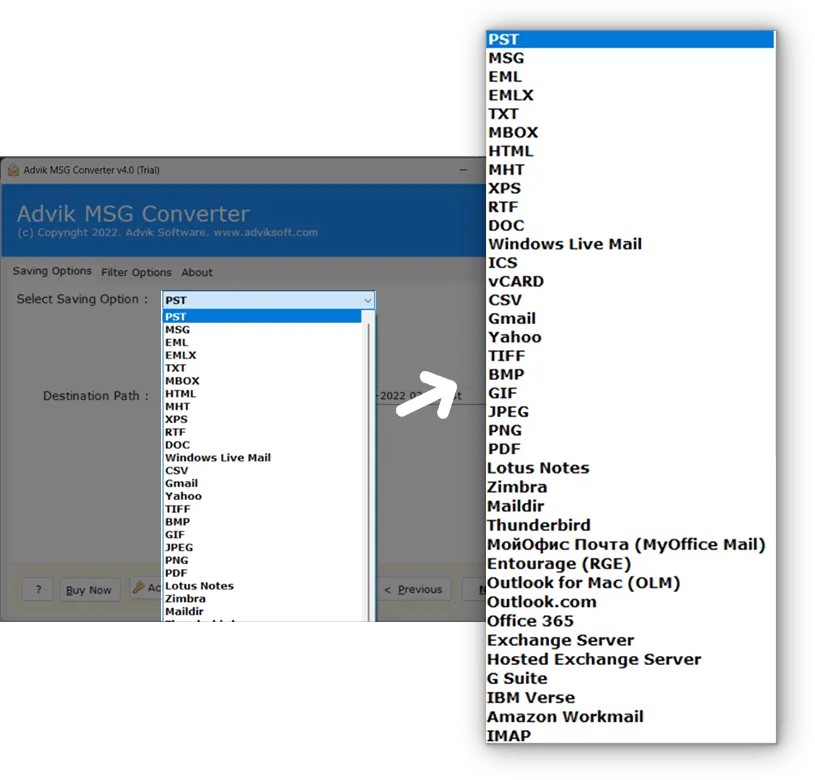Image resolution: width=815 pixels, height=780 pixels.
Task: Select Gmail in the small dropdown list
Action: pyautogui.click(x=181, y=483)
